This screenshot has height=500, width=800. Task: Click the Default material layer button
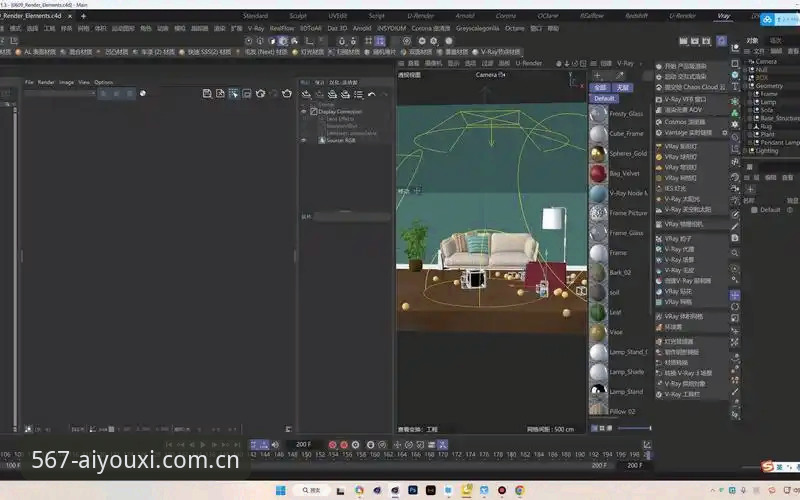click(604, 98)
